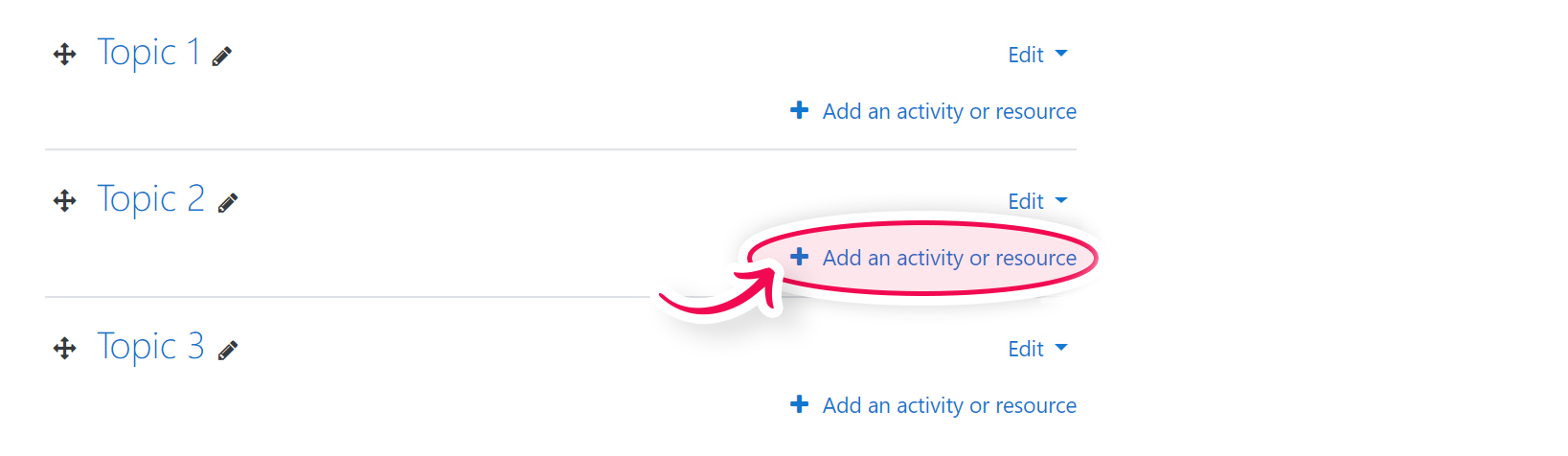This screenshot has height=456, width=1568.
Task: Click "Add an activity or resource" in Topic 3
Action: point(949,405)
